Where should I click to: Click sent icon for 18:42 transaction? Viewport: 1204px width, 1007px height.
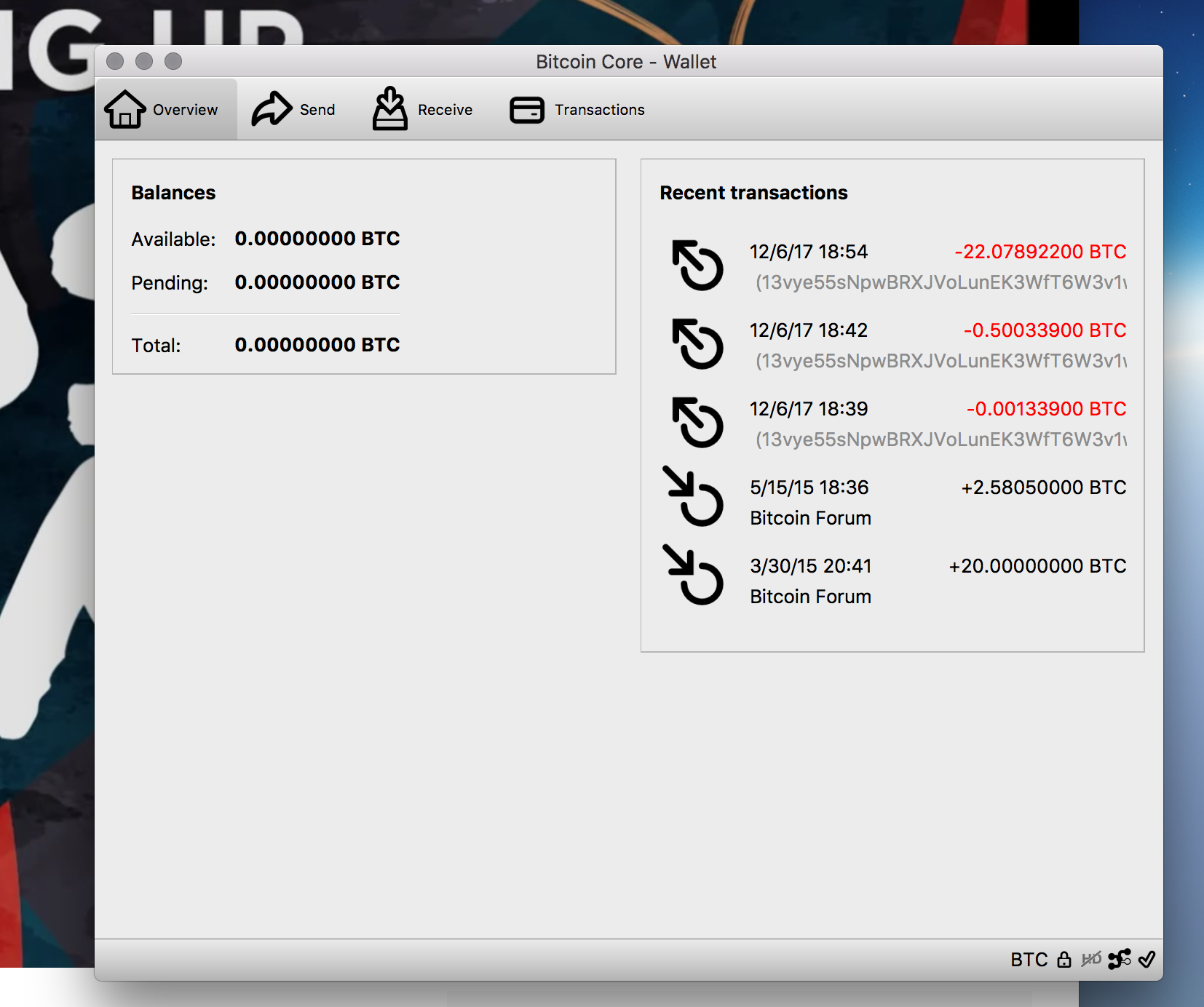[697, 343]
